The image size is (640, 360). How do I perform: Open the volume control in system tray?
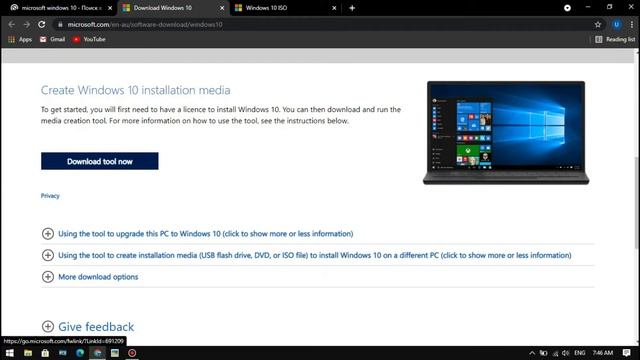[x=565, y=353]
